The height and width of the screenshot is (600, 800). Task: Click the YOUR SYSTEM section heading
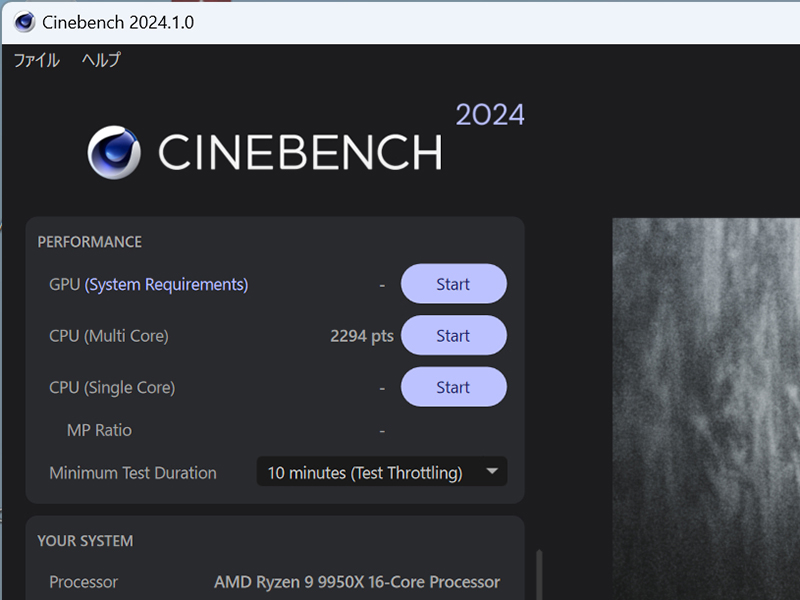coord(85,541)
